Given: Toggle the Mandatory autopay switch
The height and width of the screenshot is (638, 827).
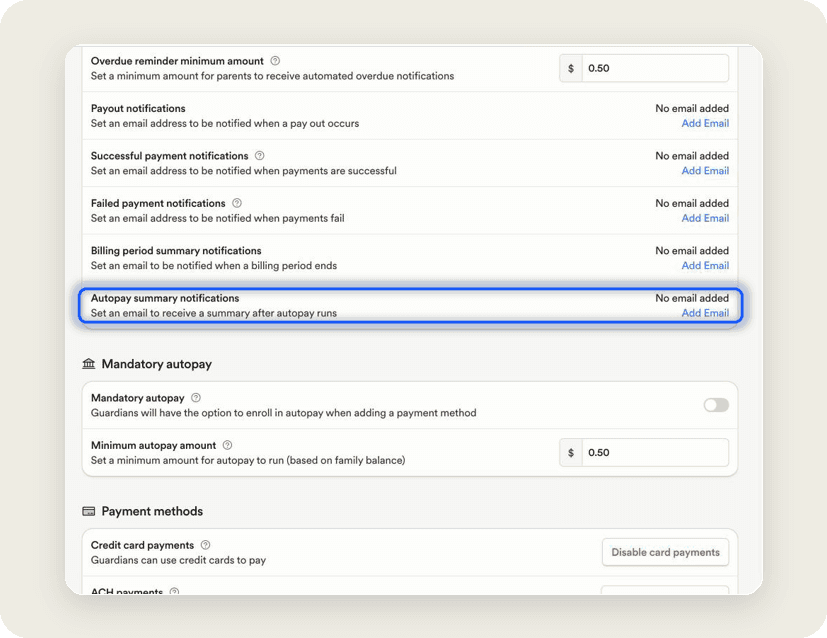Looking at the screenshot, I should (x=716, y=405).
